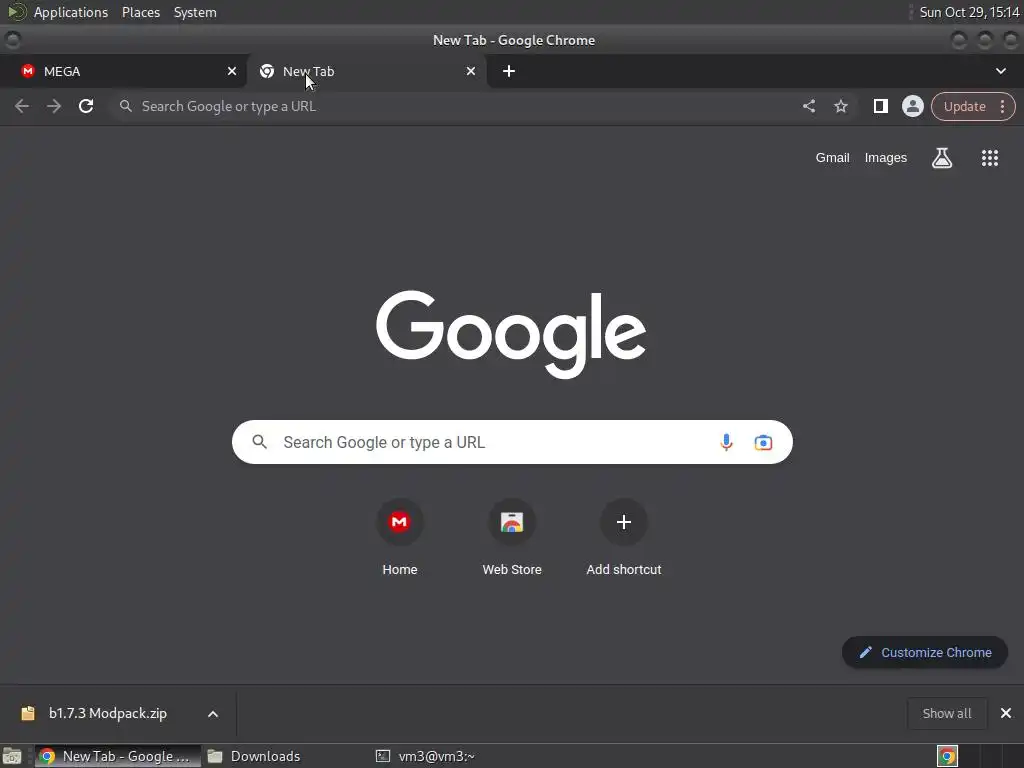Click the Google search box

(512, 442)
